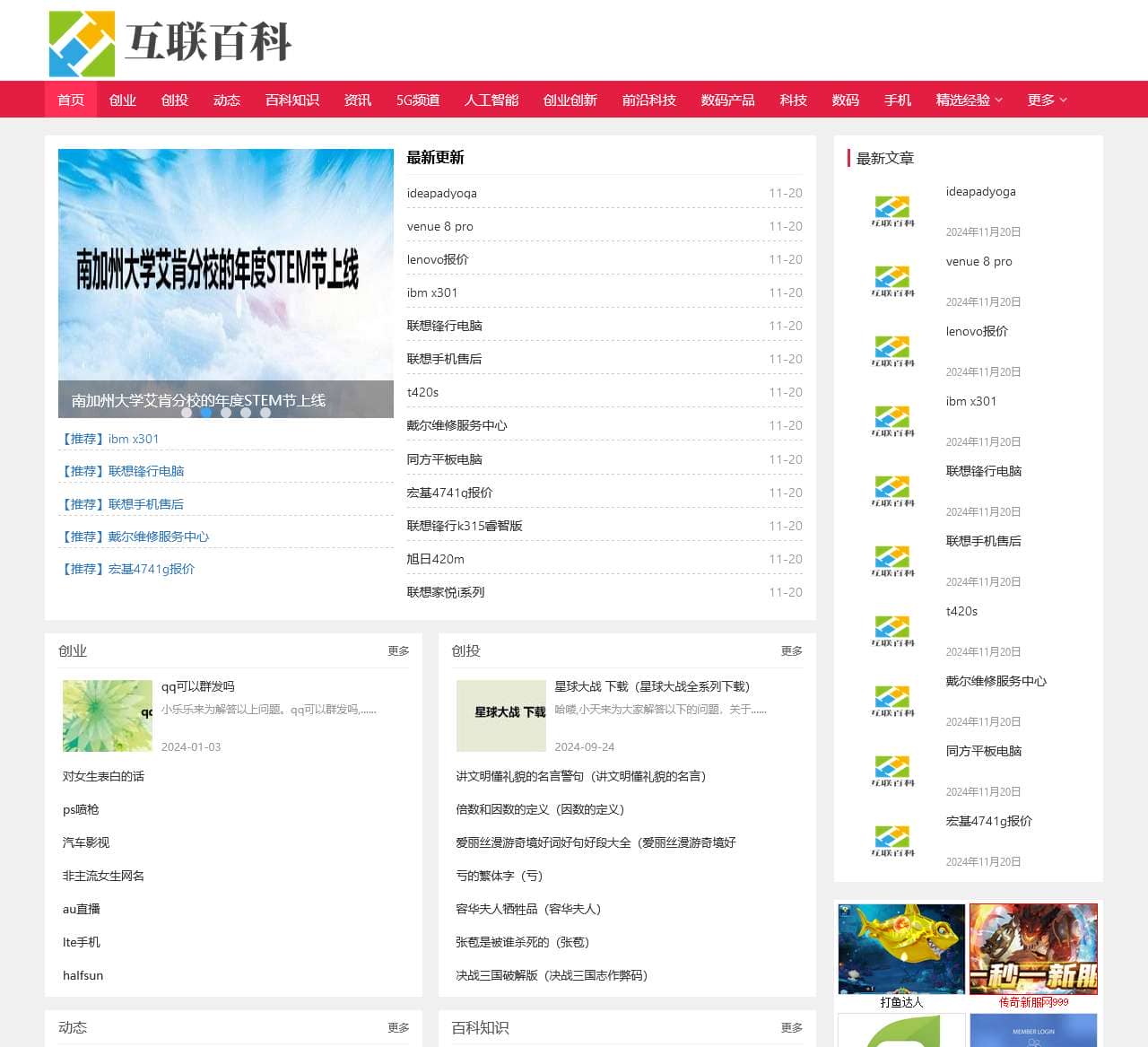The height and width of the screenshot is (1047, 1148).
Task: Open lte手机 article
Action: click(x=82, y=942)
